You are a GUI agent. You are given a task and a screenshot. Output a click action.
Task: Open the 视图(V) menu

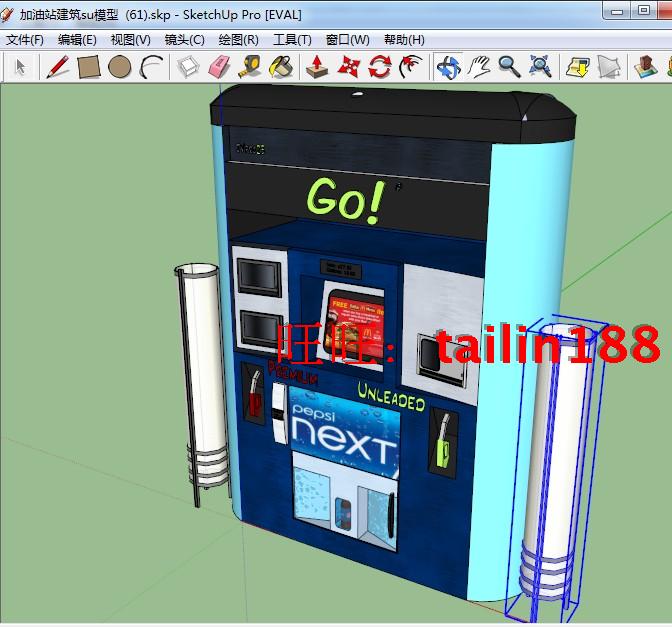[131, 40]
